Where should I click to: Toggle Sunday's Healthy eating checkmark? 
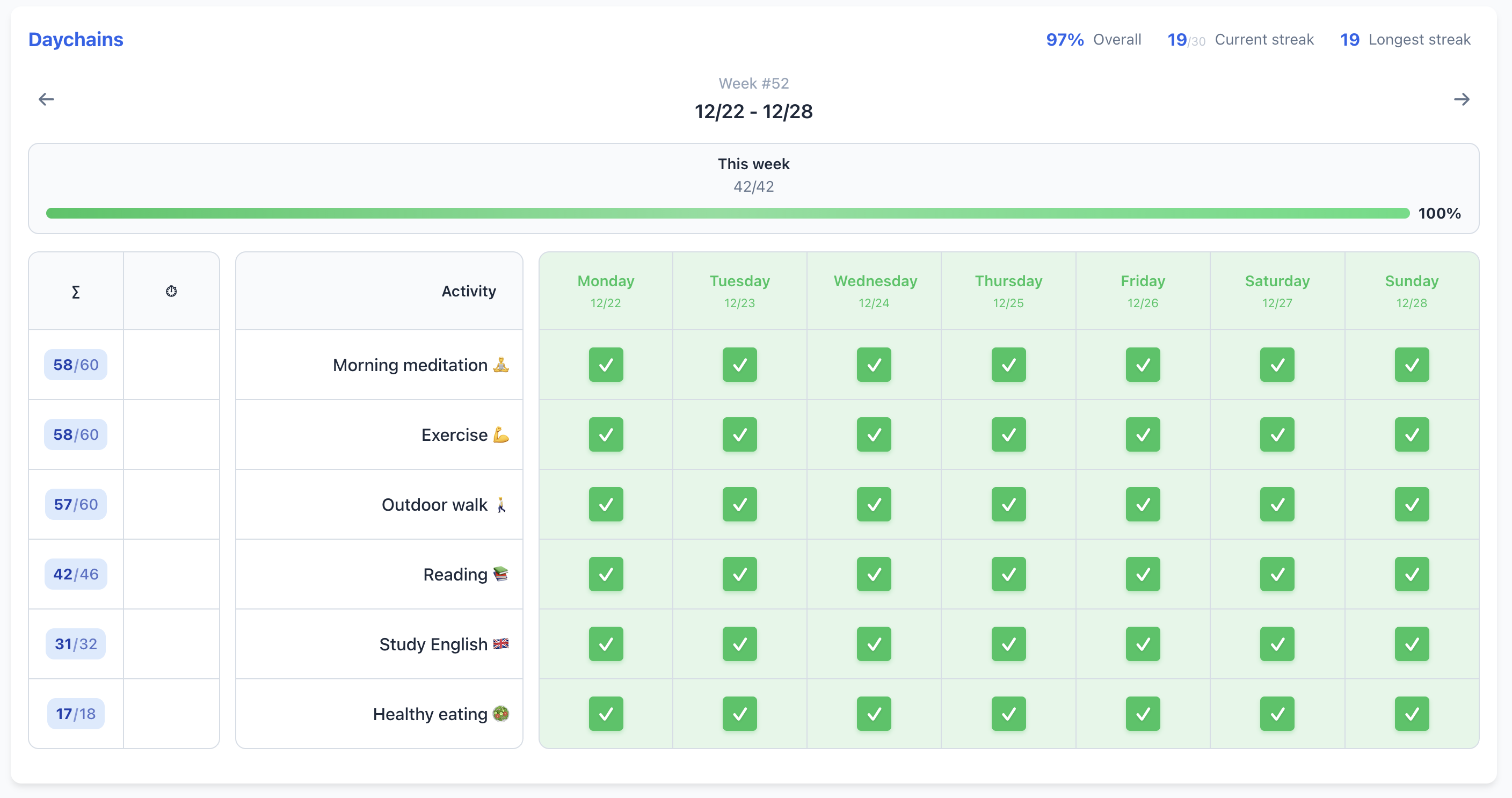[x=1412, y=714]
